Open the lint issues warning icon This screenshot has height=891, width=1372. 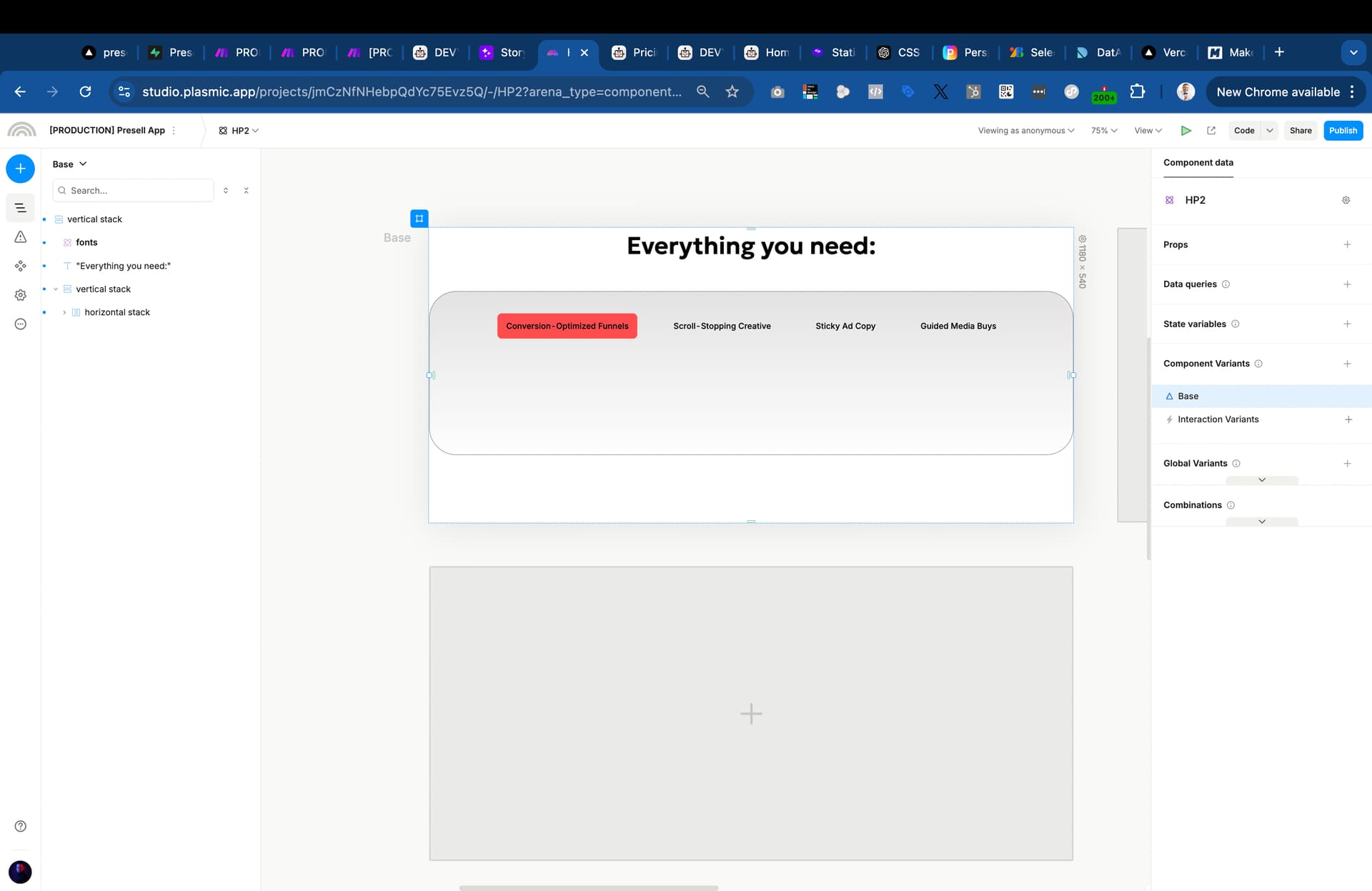point(20,237)
